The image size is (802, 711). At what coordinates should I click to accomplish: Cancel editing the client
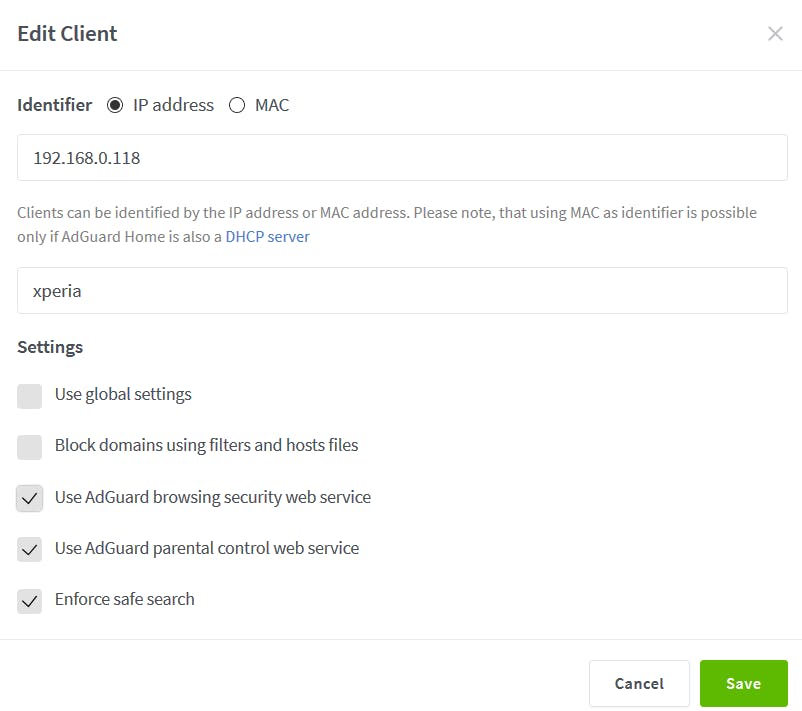[639, 684]
